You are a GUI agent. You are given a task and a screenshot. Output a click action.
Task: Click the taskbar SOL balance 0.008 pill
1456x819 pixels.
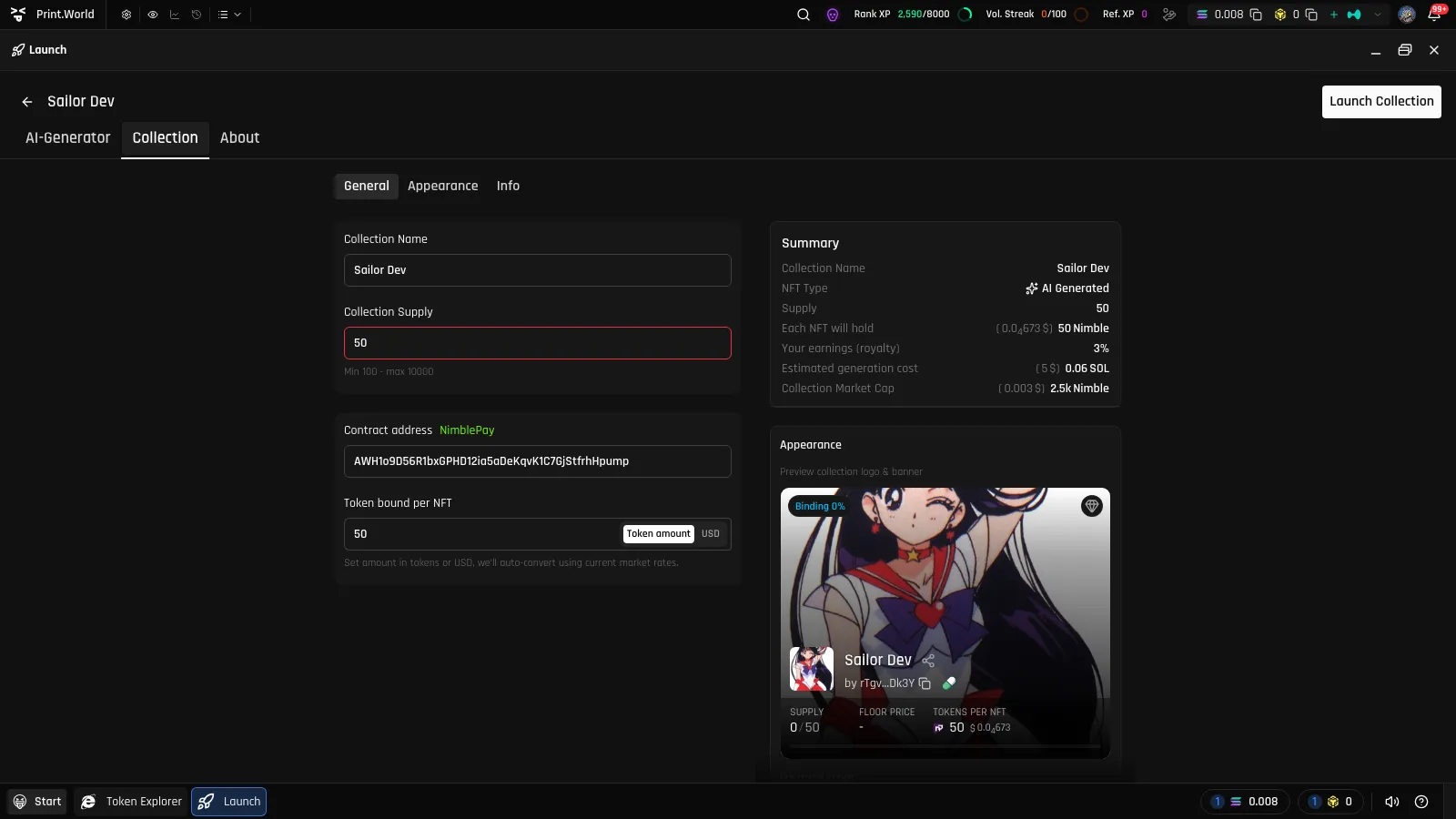(x=1245, y=802)
